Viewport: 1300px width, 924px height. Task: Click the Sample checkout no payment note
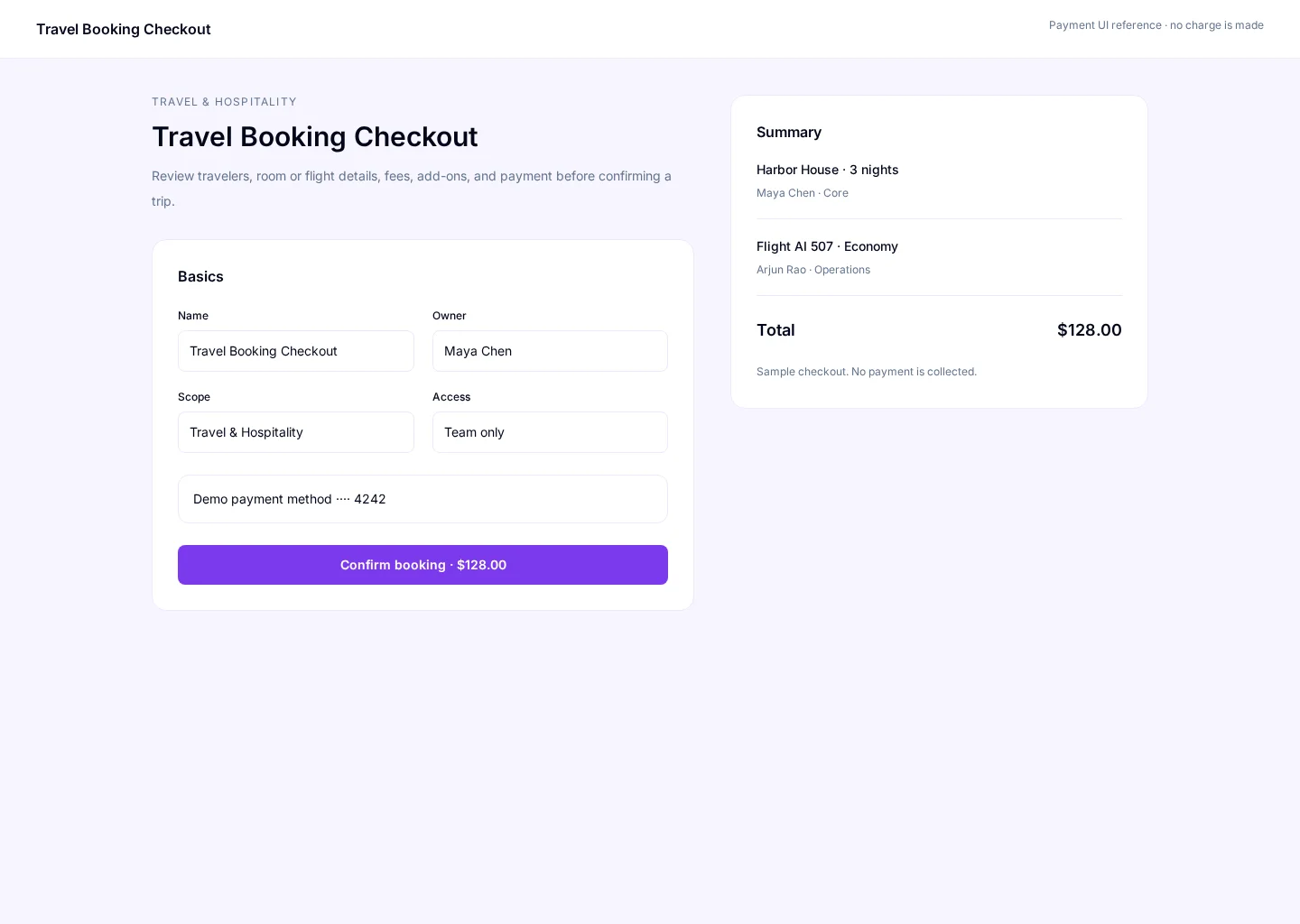click(x=867, y=372)
